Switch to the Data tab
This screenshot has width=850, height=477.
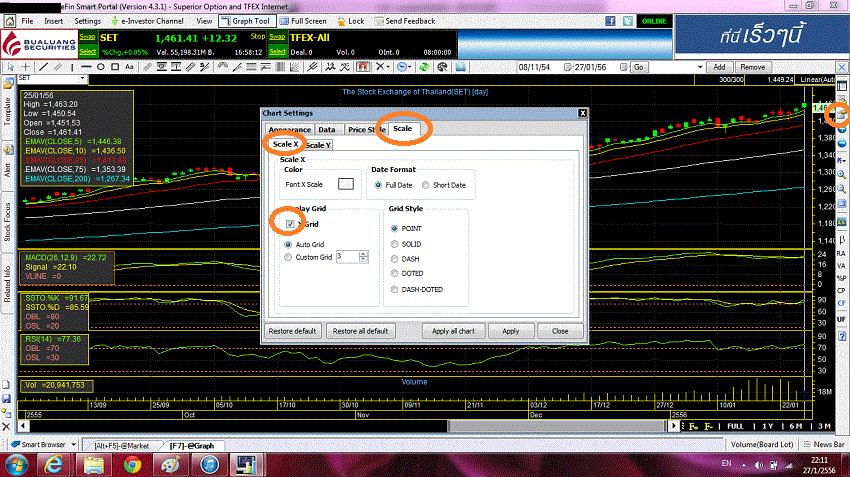tap(326, 130)
